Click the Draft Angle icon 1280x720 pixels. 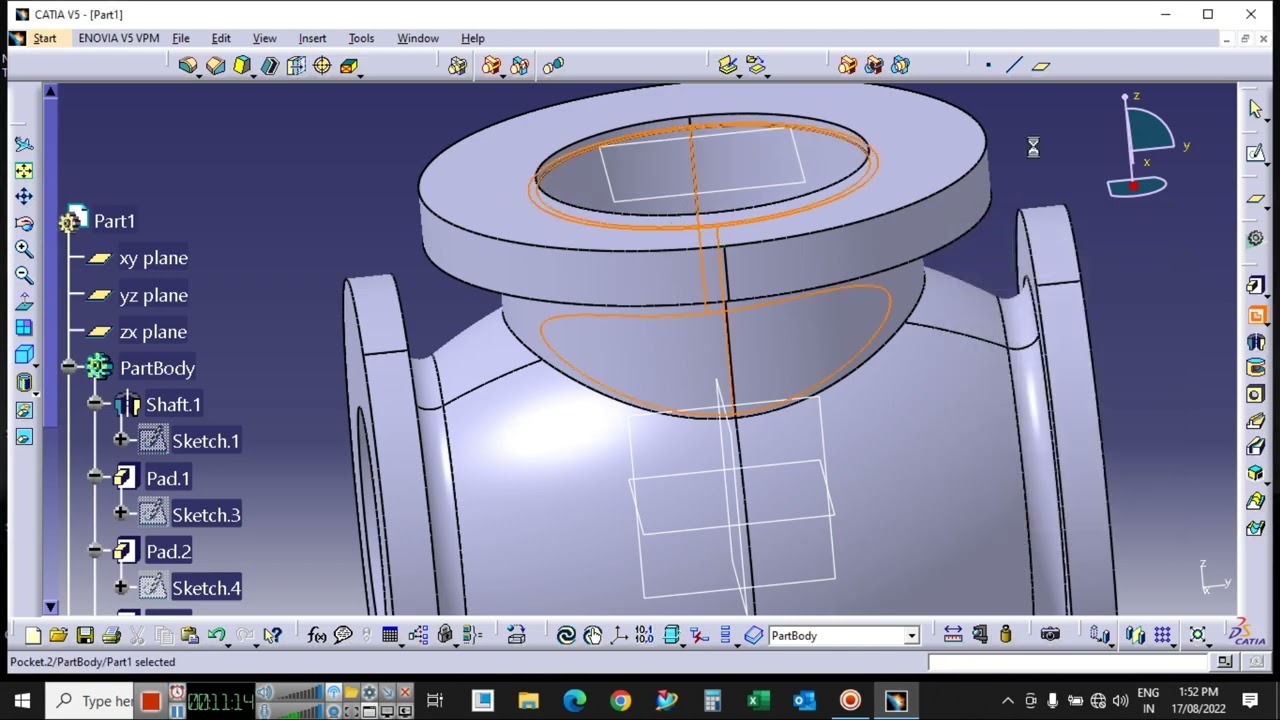pyautogui.click(x=242, y=66)
